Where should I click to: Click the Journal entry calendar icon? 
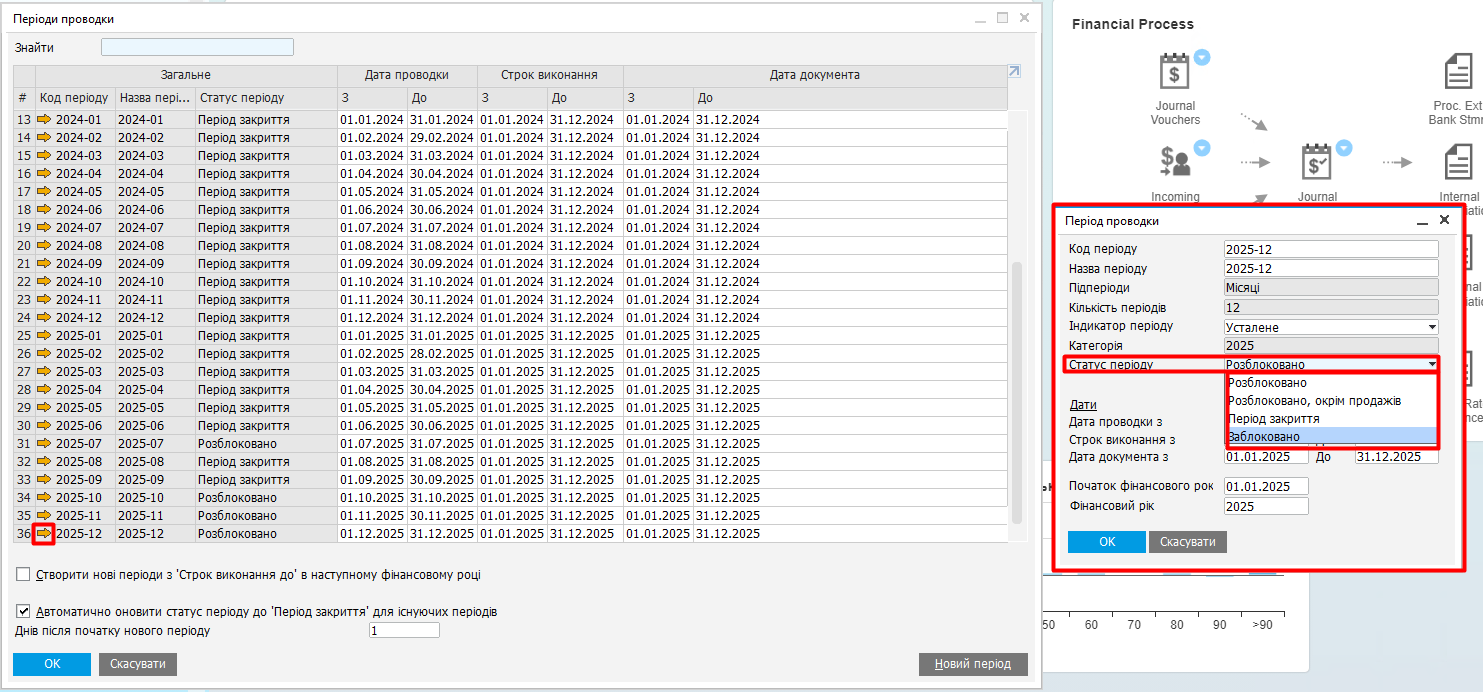[x=1317, y=163]
